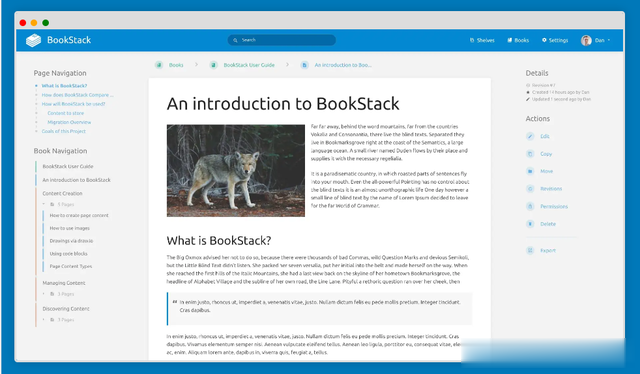Expand 3 Pages under Discovering Content

(59, 320)
